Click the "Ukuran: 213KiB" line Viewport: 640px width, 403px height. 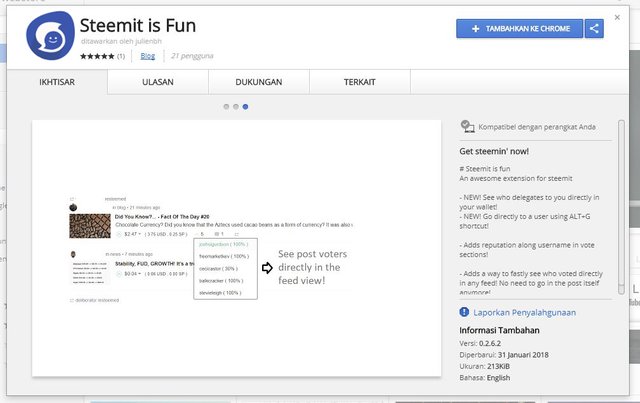click(x=484, y=366)
